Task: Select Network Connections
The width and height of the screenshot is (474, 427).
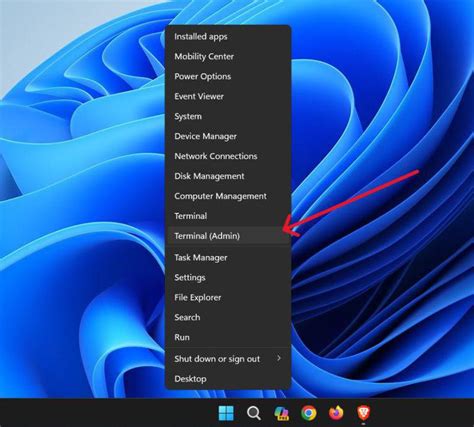Action: (x=228, y=156)
